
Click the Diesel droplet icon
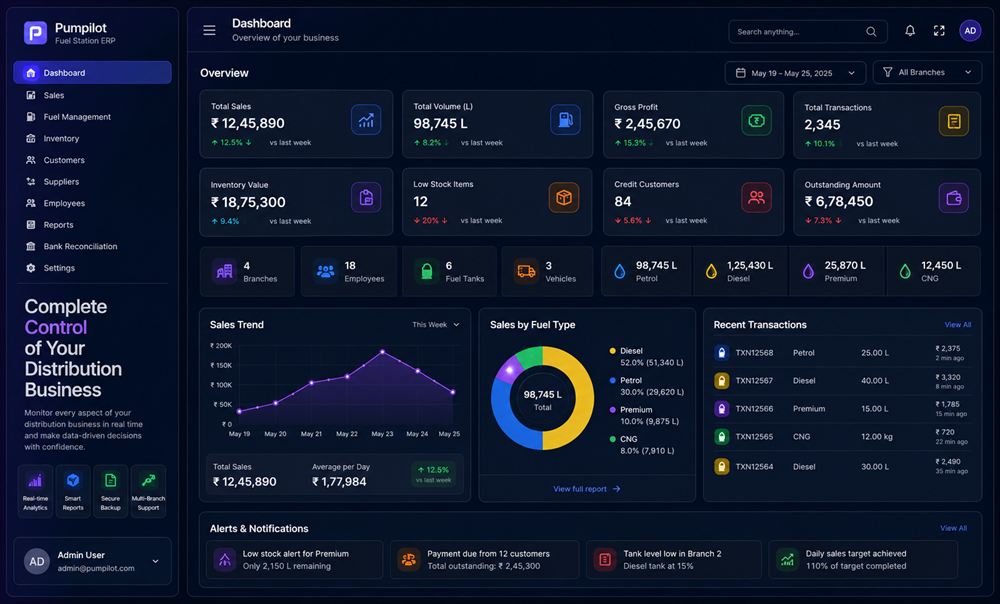[711, 272]
